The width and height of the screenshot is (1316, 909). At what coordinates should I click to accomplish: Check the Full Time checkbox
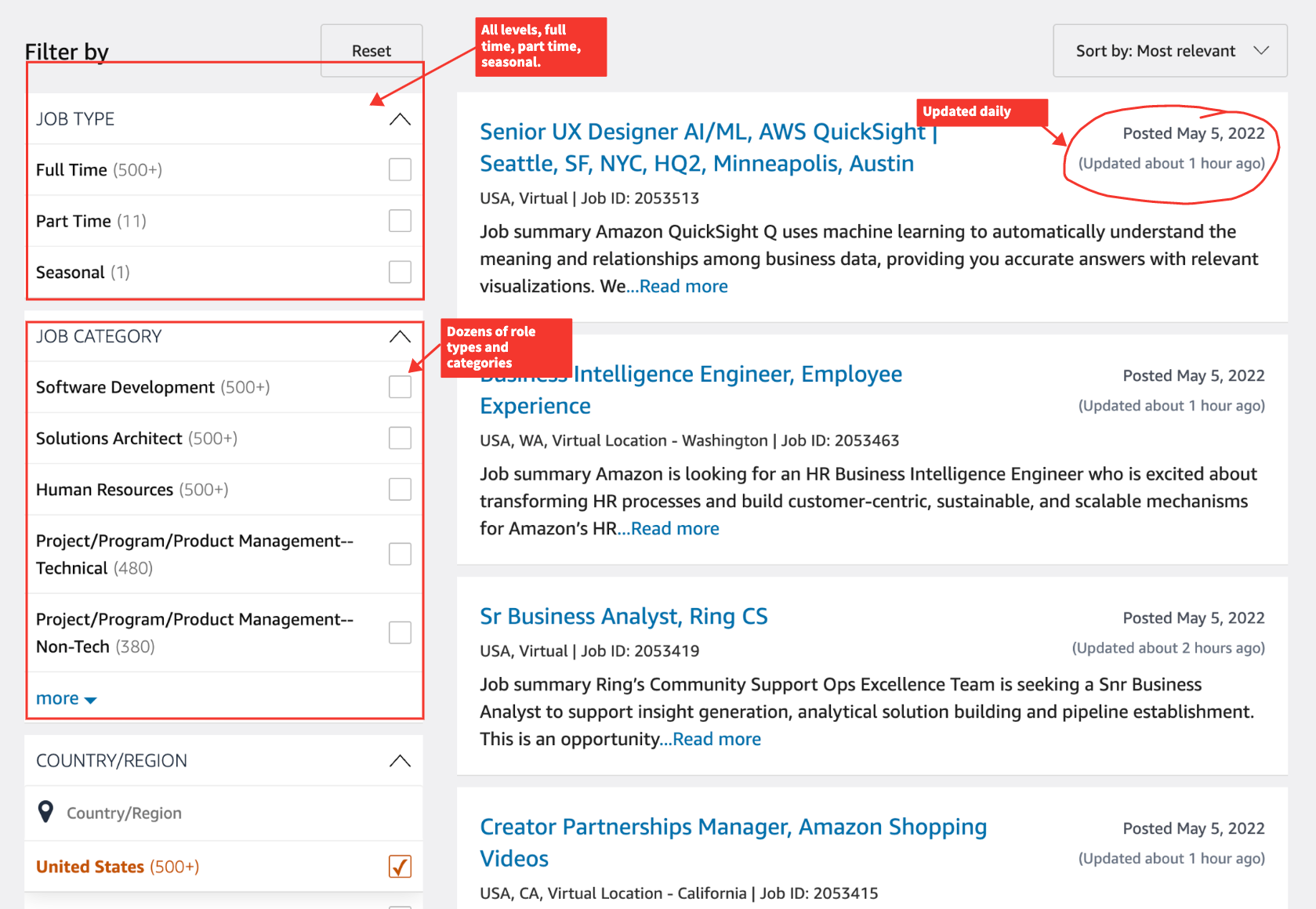(x=400, y=170)
